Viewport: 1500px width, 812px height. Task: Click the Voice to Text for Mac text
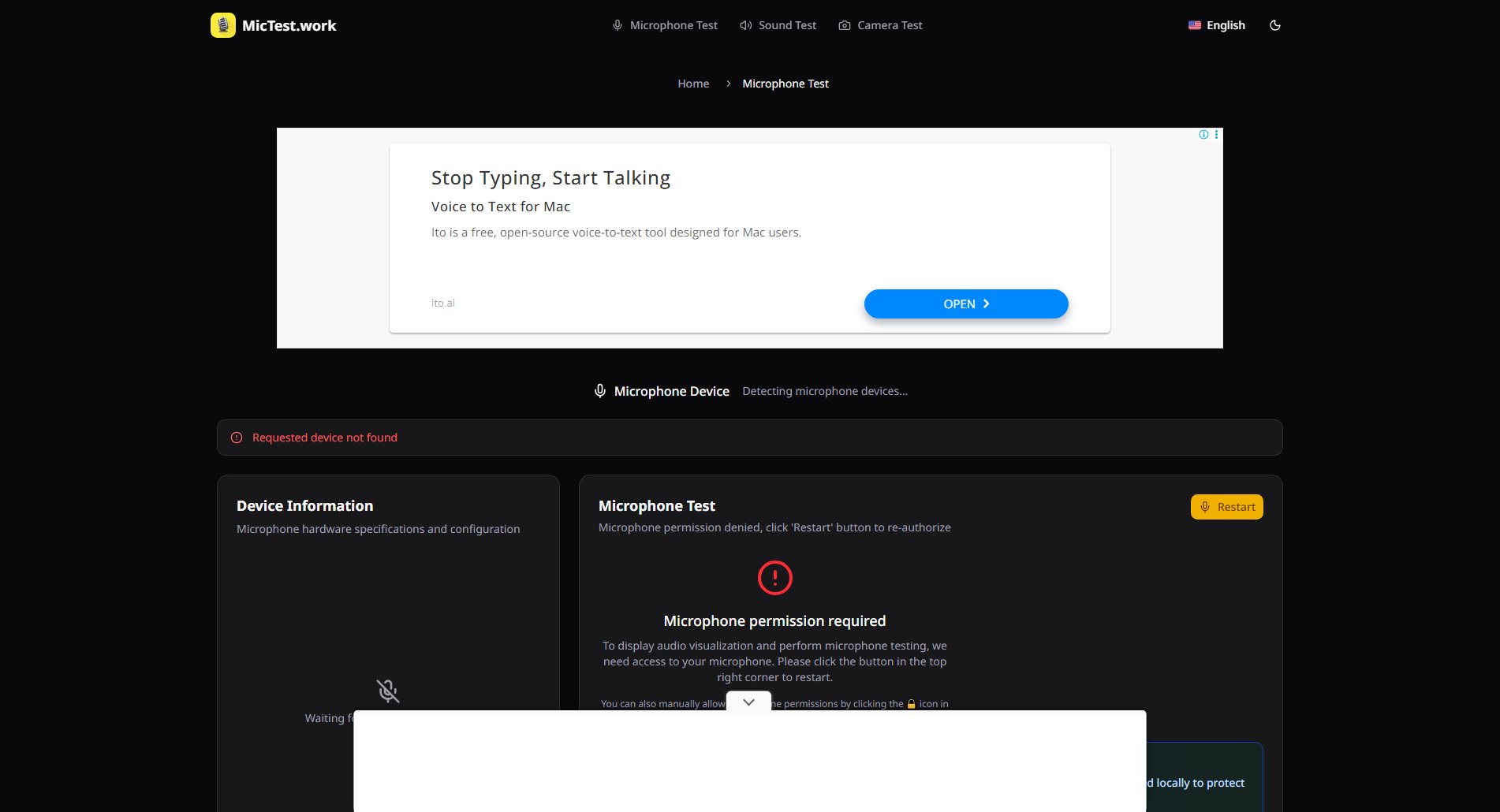tap(501, 207)
